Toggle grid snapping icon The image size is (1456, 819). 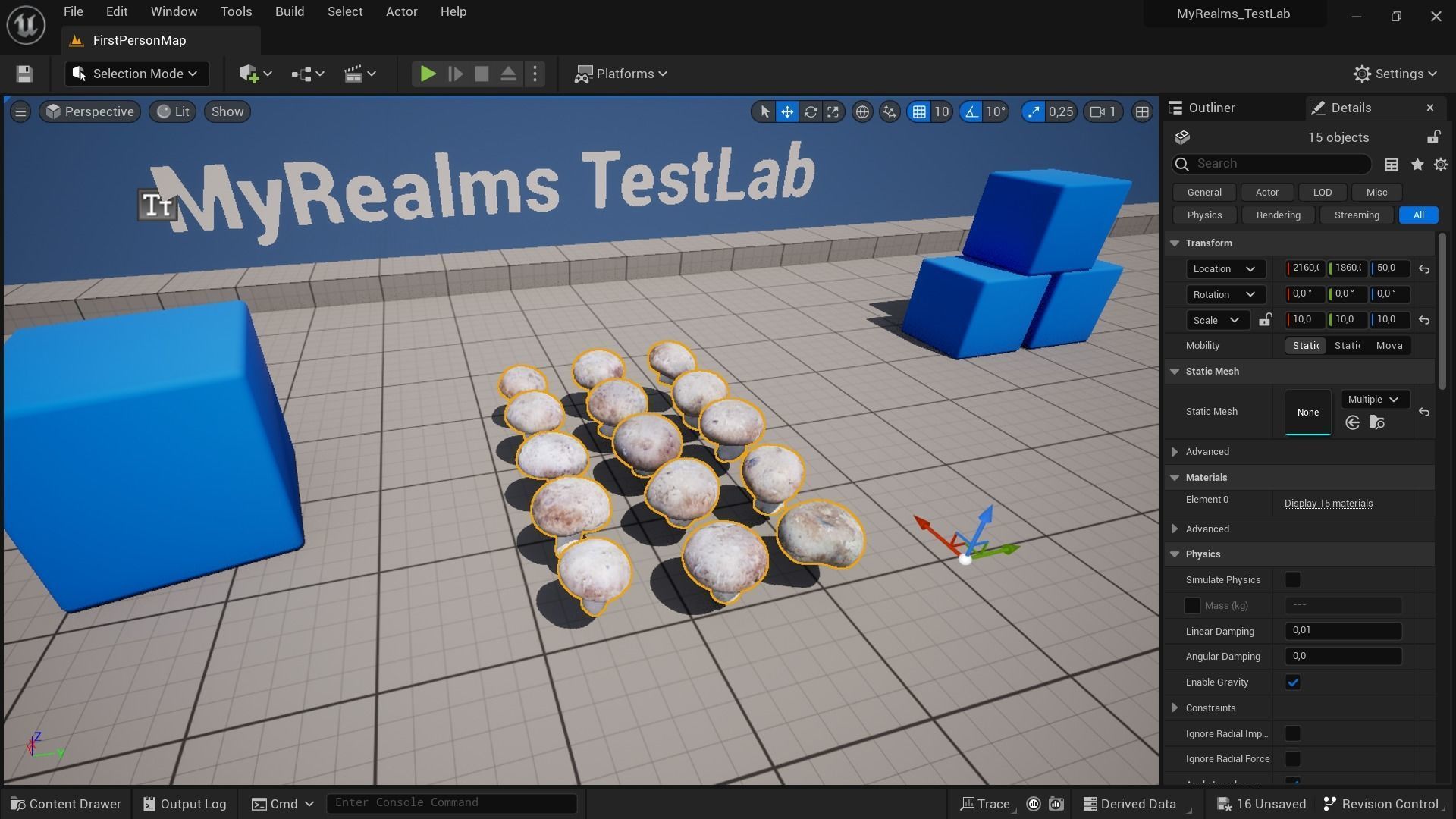point(919,112)
